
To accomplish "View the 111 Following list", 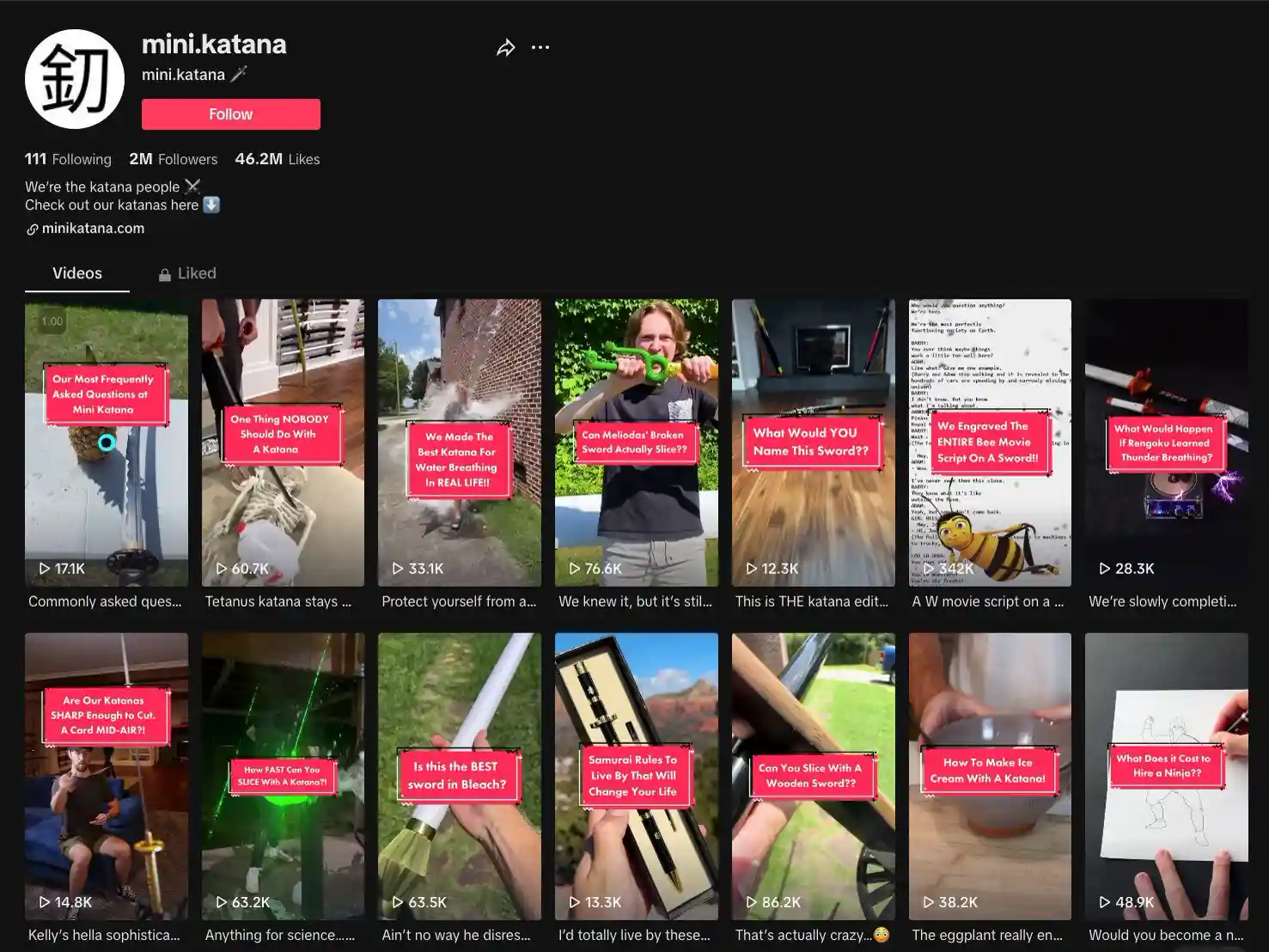I will (68, 159).
